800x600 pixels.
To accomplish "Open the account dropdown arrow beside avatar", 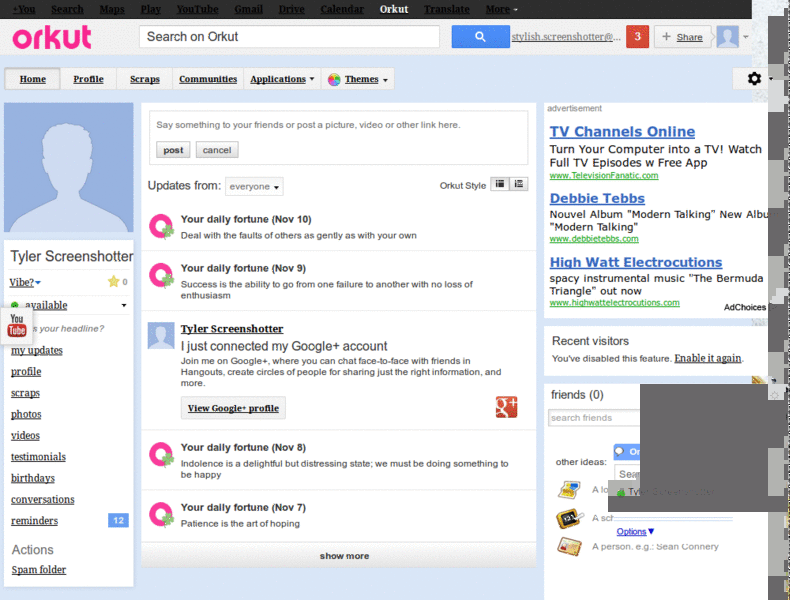I will tap(746, 37).
